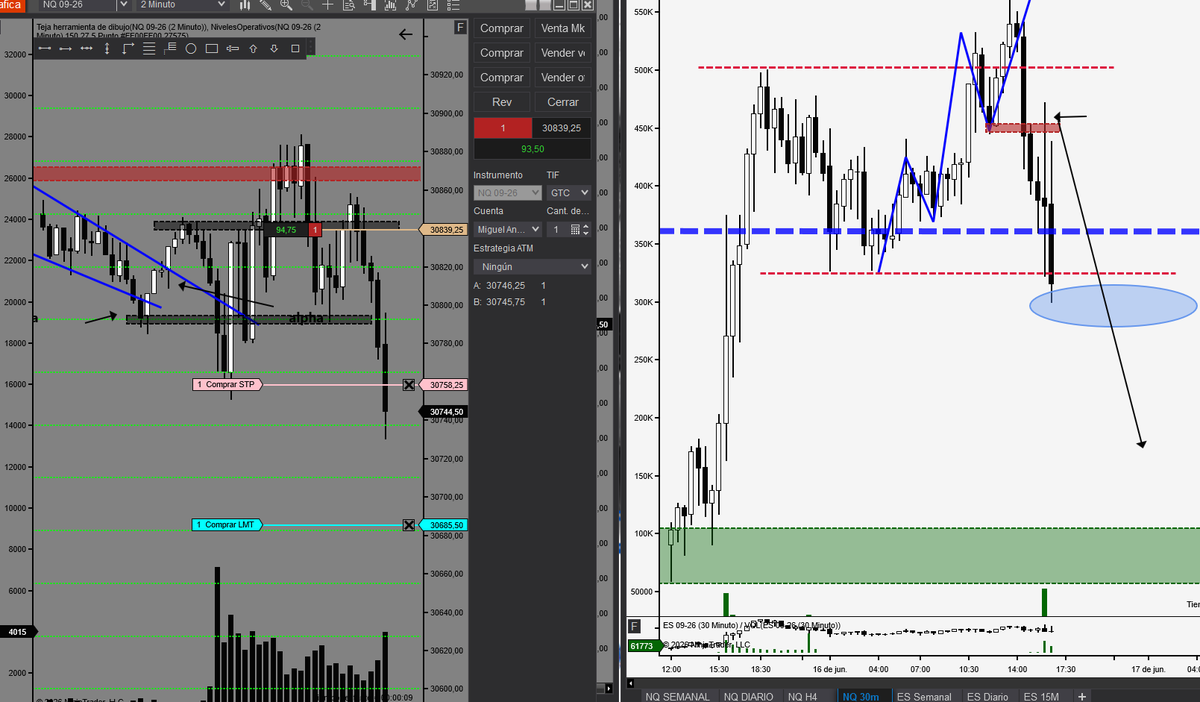1200x702 pixels.
Task: Select the arrow line drawing tool
Action: click(232, 48)
